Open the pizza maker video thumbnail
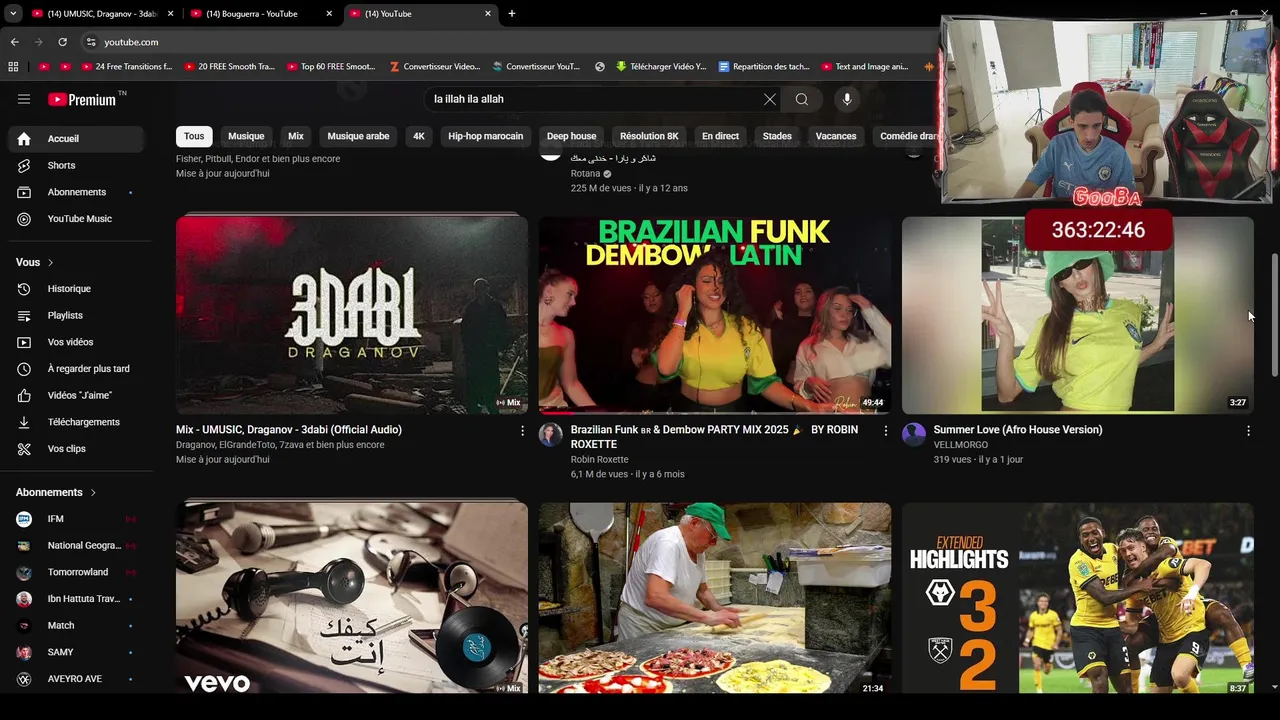 [715, 599]
